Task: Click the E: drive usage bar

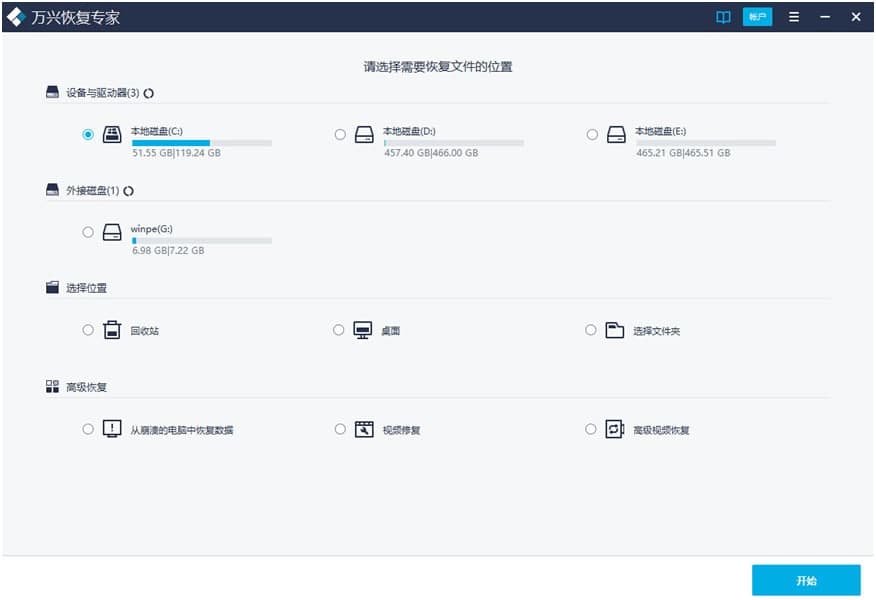Action: click(x=706, y=143)
